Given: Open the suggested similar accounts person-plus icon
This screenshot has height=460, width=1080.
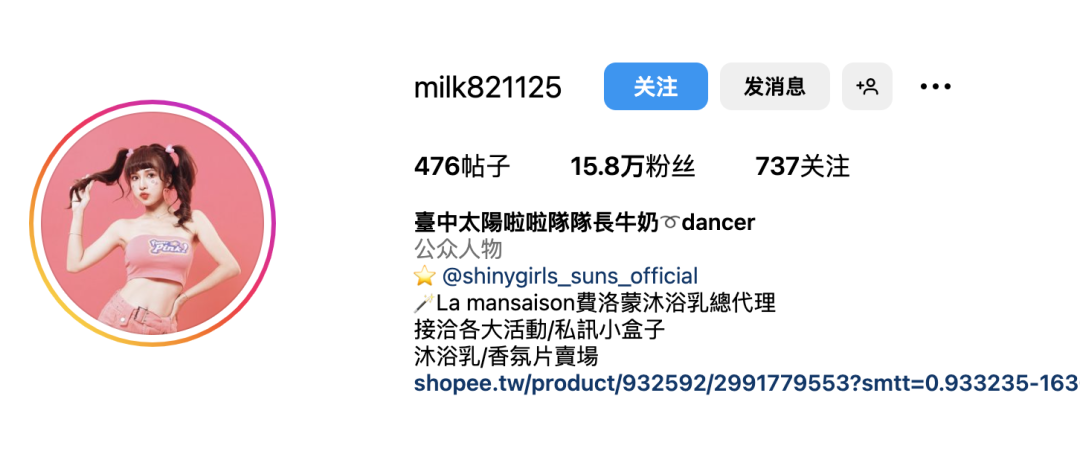Looking at the screenshot, I should (x=866, y=86).
